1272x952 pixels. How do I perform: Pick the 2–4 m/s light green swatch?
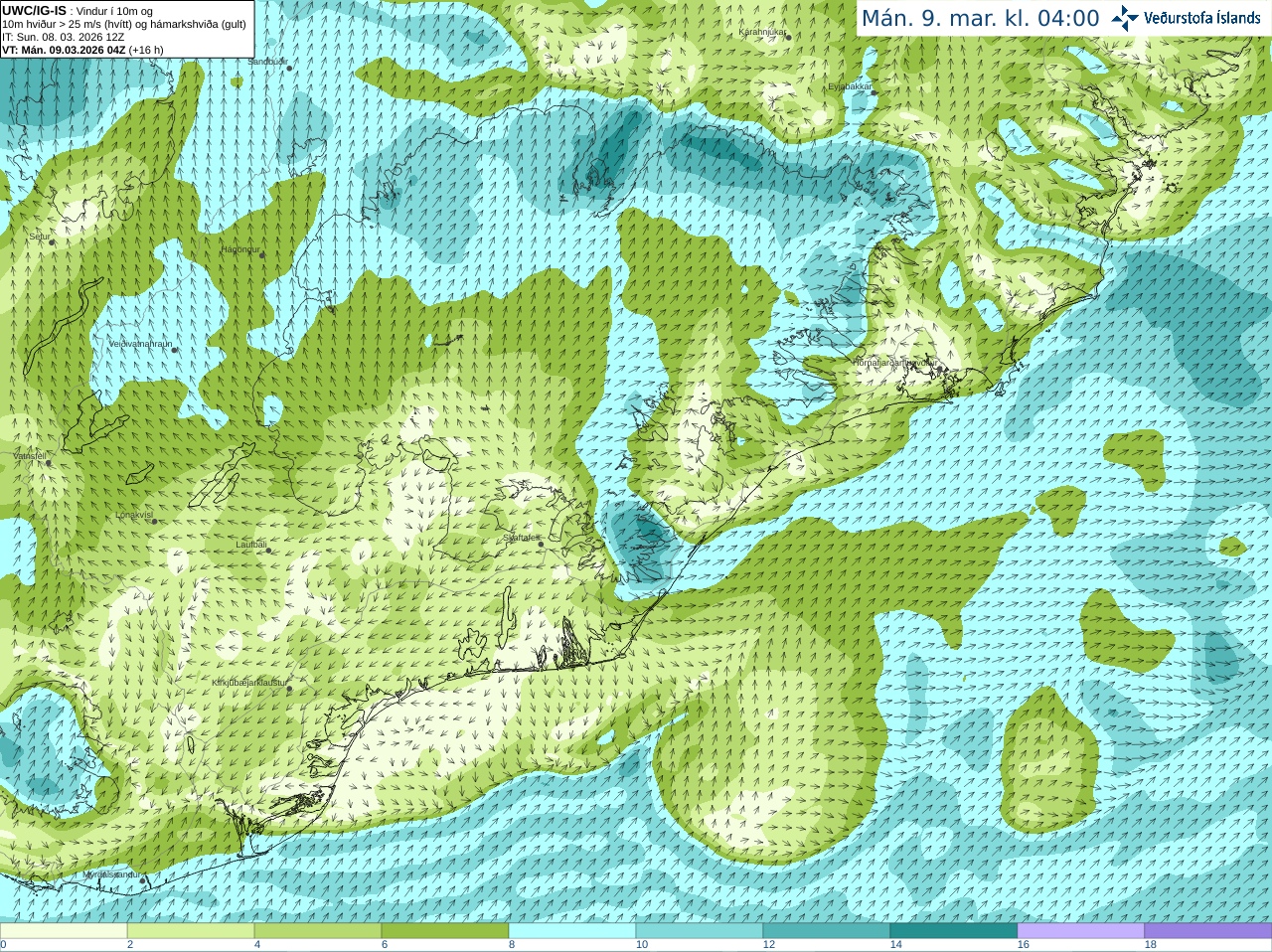click(191, 931)
